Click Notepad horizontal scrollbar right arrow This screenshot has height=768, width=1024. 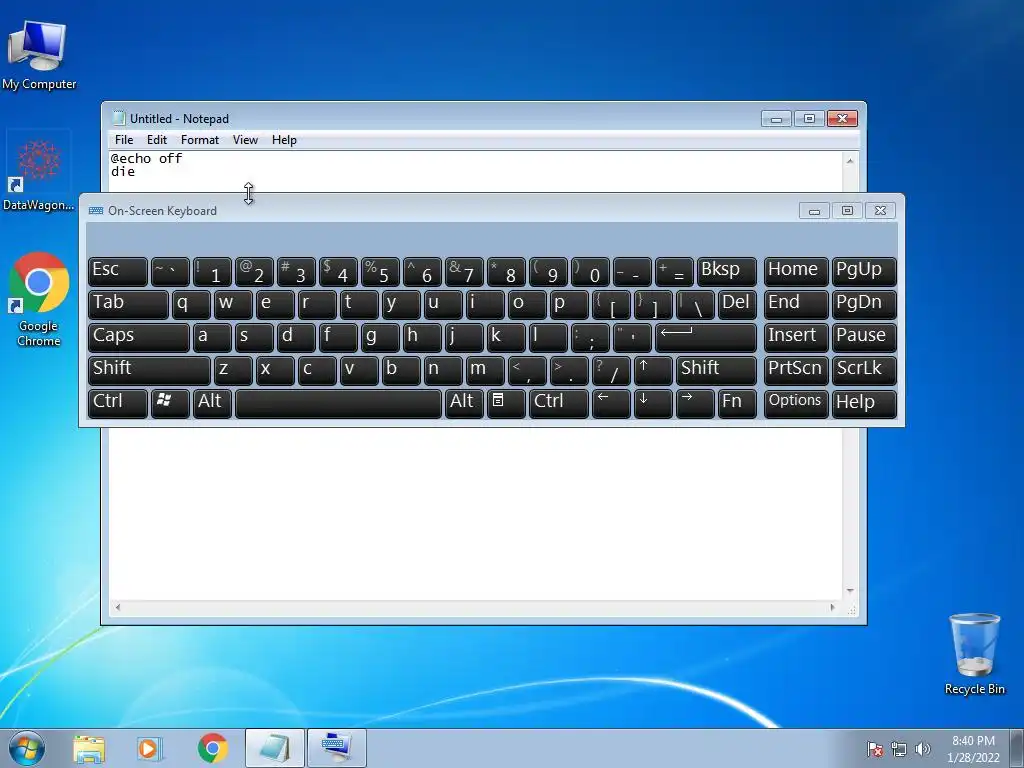pyautogui.click(x=832, y=607)
